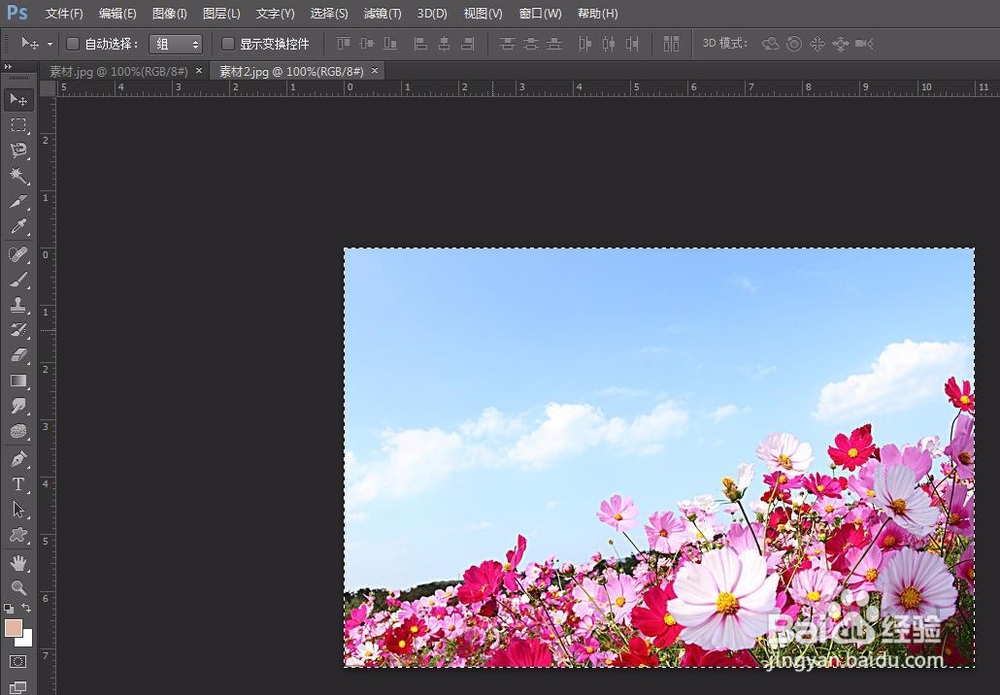This screenshot has width=1000, height=695.
Task: Select the Move tool
Action: pyautogui.click(x=18, y=99)
